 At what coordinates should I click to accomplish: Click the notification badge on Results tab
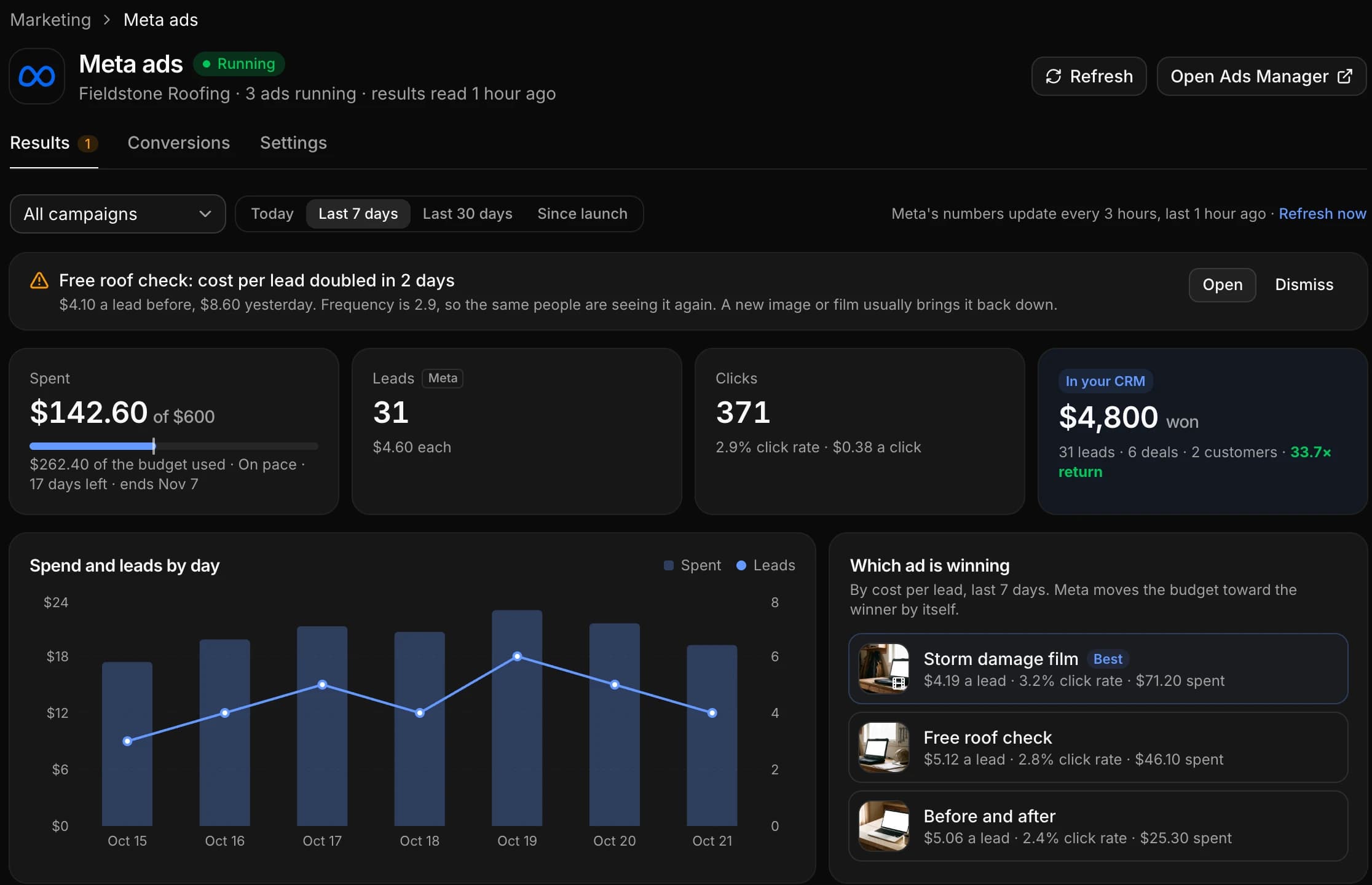click(88, 144)
